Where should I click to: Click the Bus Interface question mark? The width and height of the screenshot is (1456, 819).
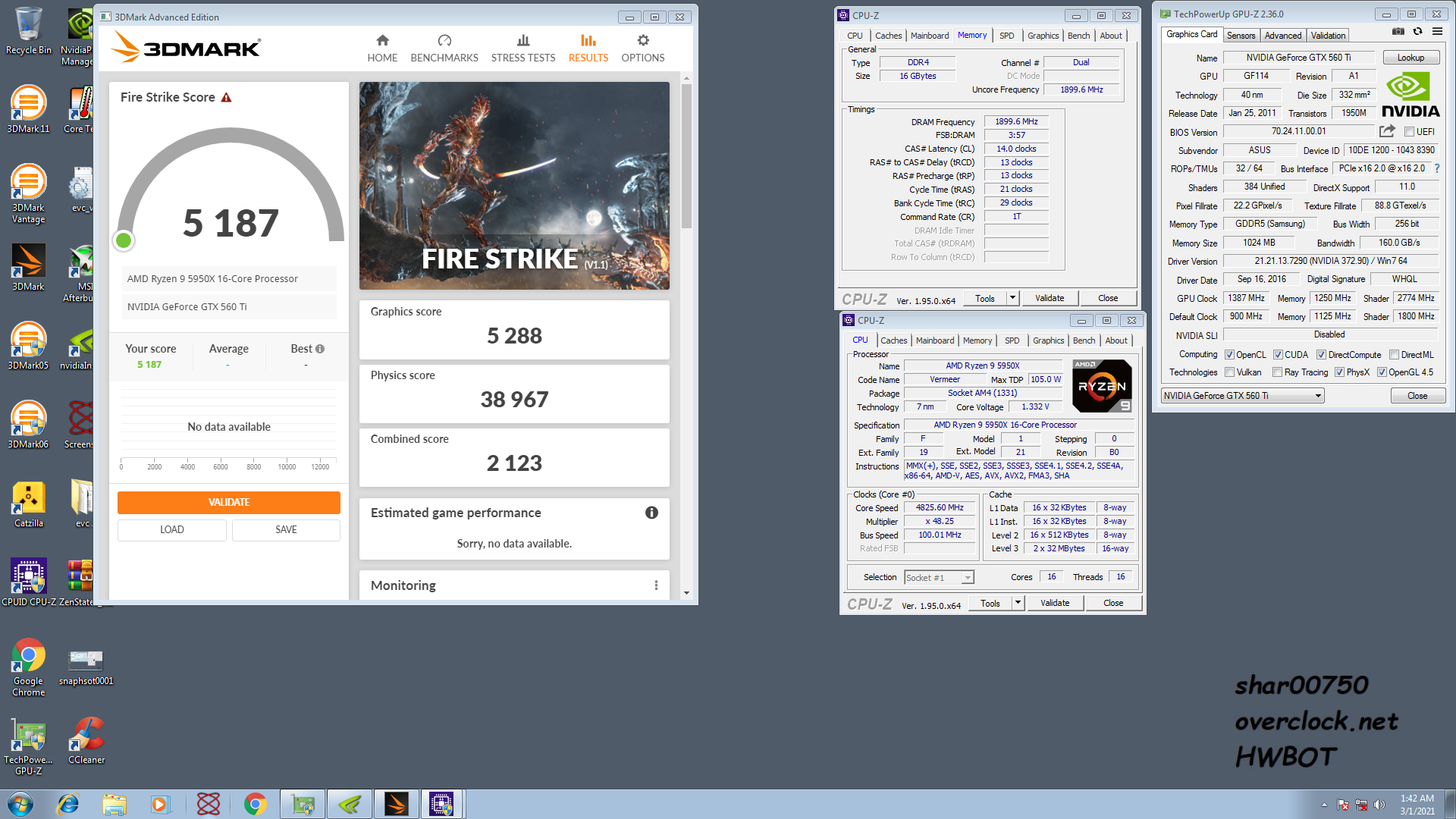click(x=1436, y=168)
